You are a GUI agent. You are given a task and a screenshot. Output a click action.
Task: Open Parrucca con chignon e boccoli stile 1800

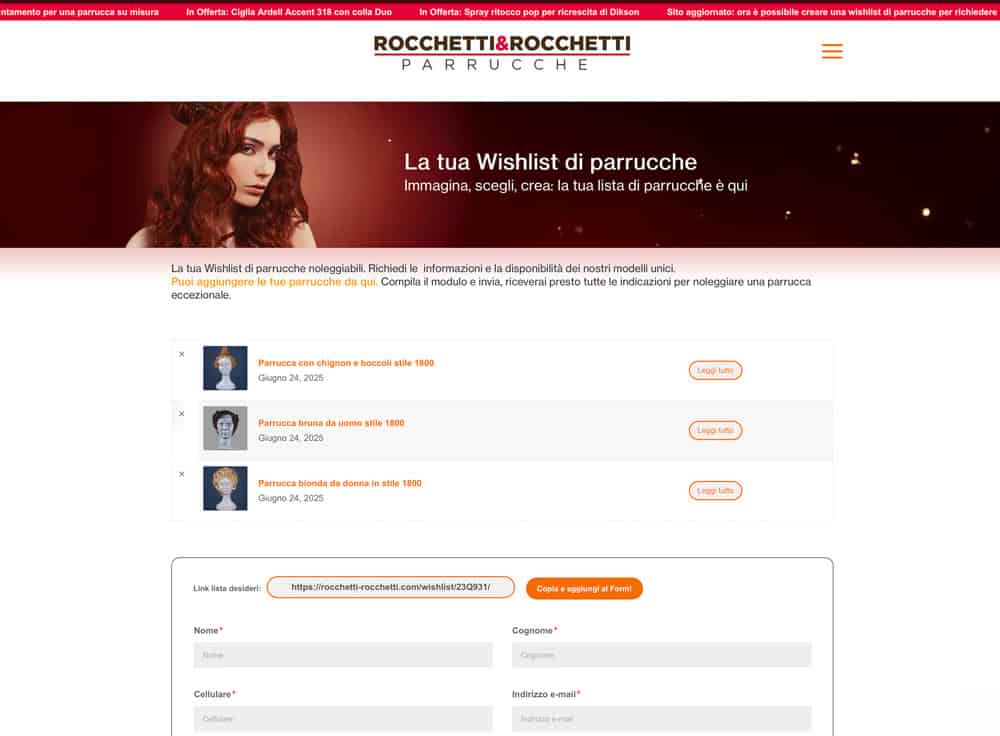[346, 363]
